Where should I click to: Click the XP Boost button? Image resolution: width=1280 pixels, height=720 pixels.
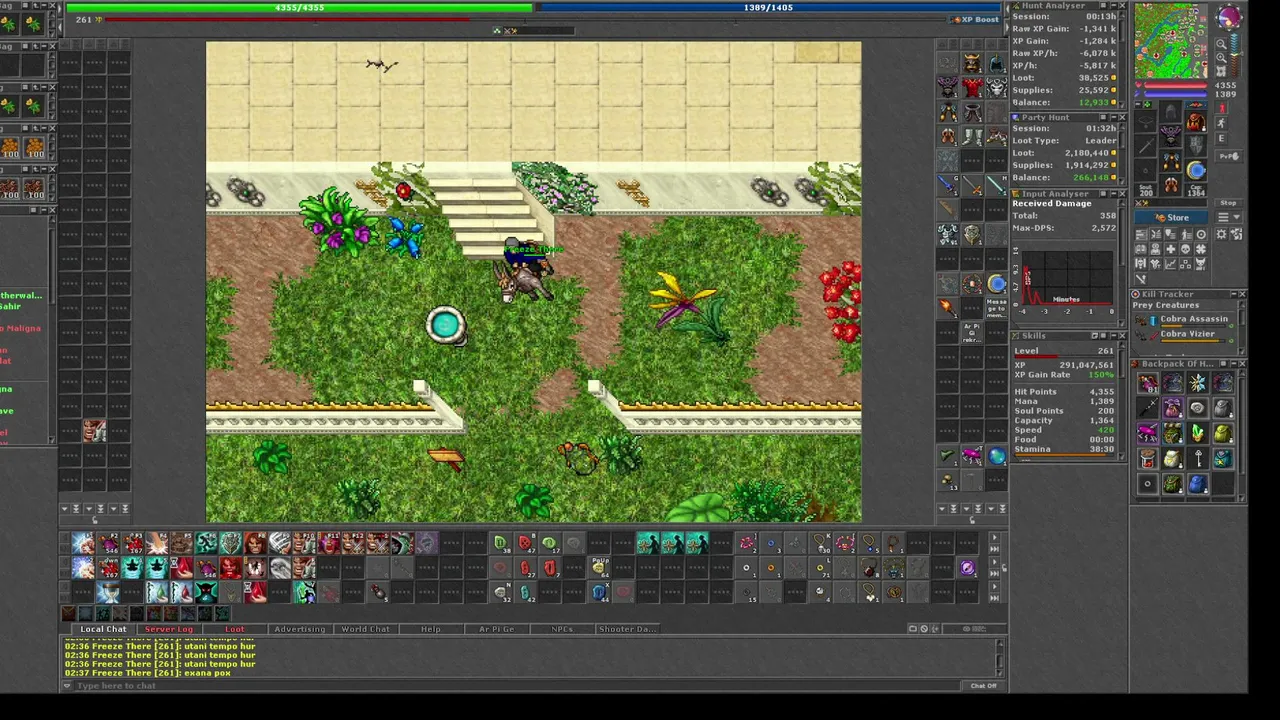click(975, 20)
